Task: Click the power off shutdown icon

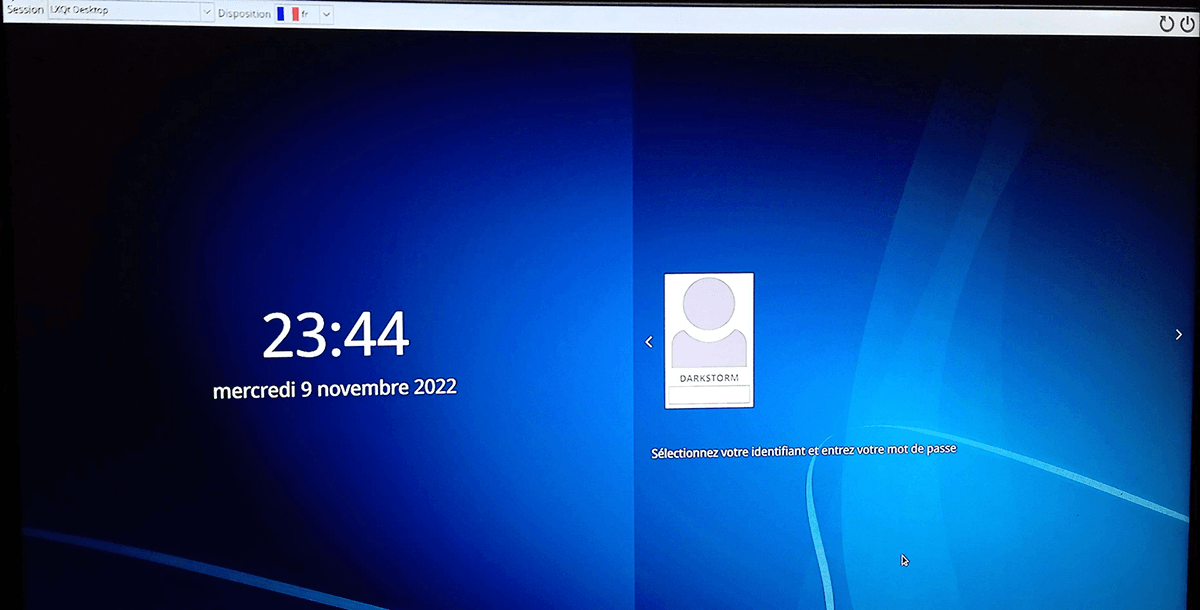Action: pyautogui.click(x=1187, y=24)
